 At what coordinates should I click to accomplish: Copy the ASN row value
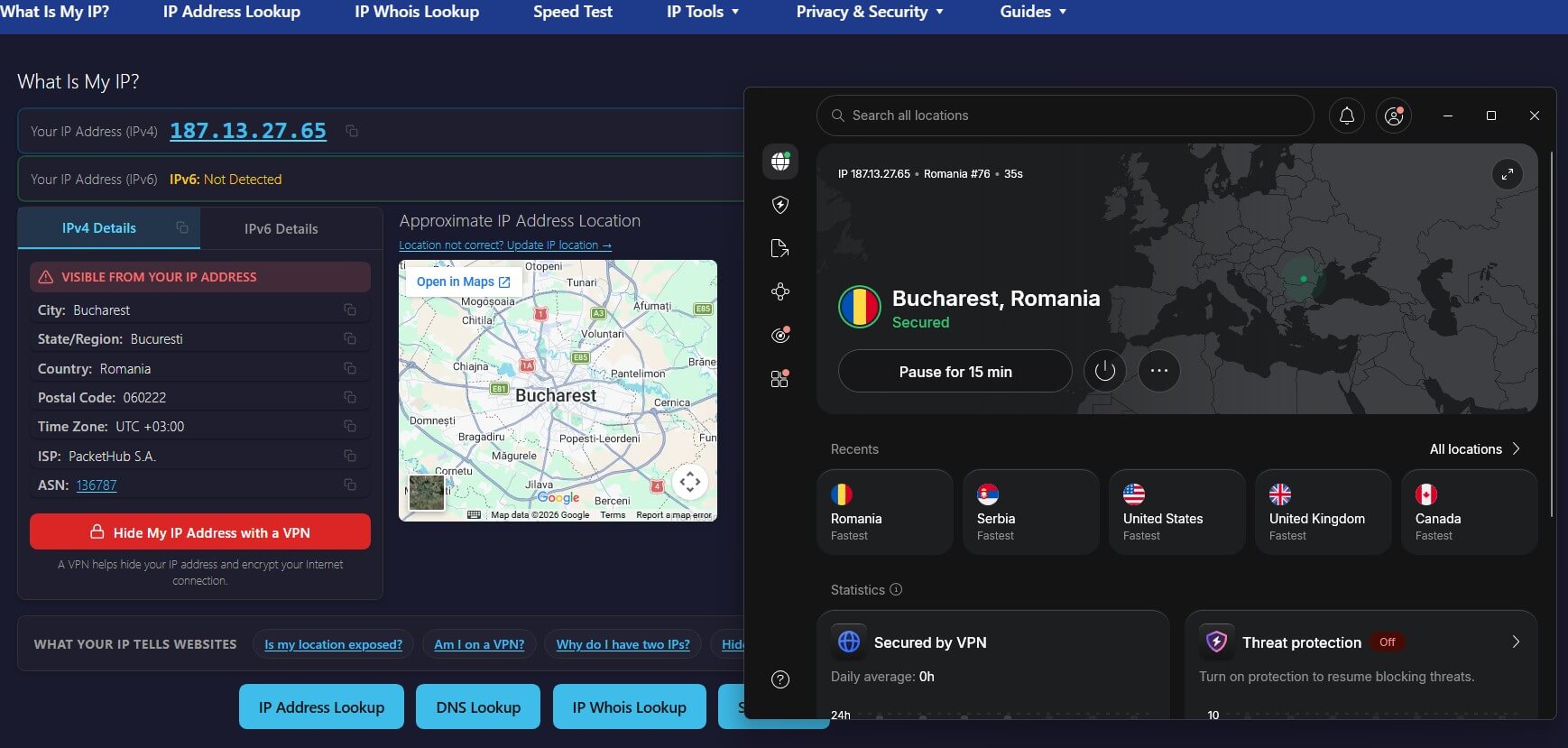[349, 485]
